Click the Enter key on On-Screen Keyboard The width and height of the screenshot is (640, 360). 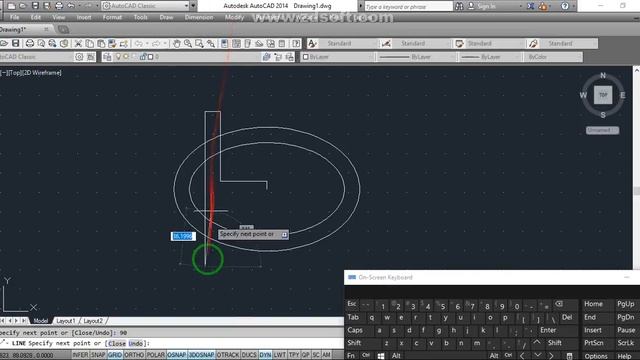(548, 330)
